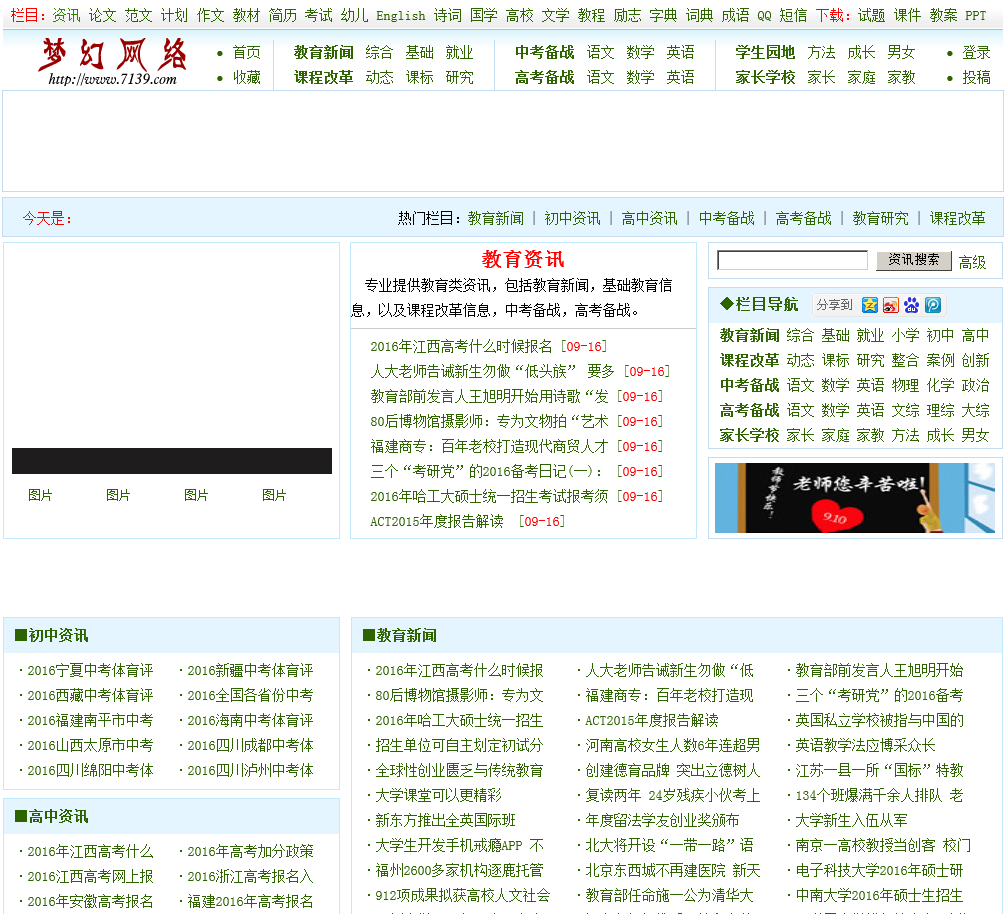1005x914 pixels.
Task: Open 学生园地 in the header navigation
Action: point(765,53)
